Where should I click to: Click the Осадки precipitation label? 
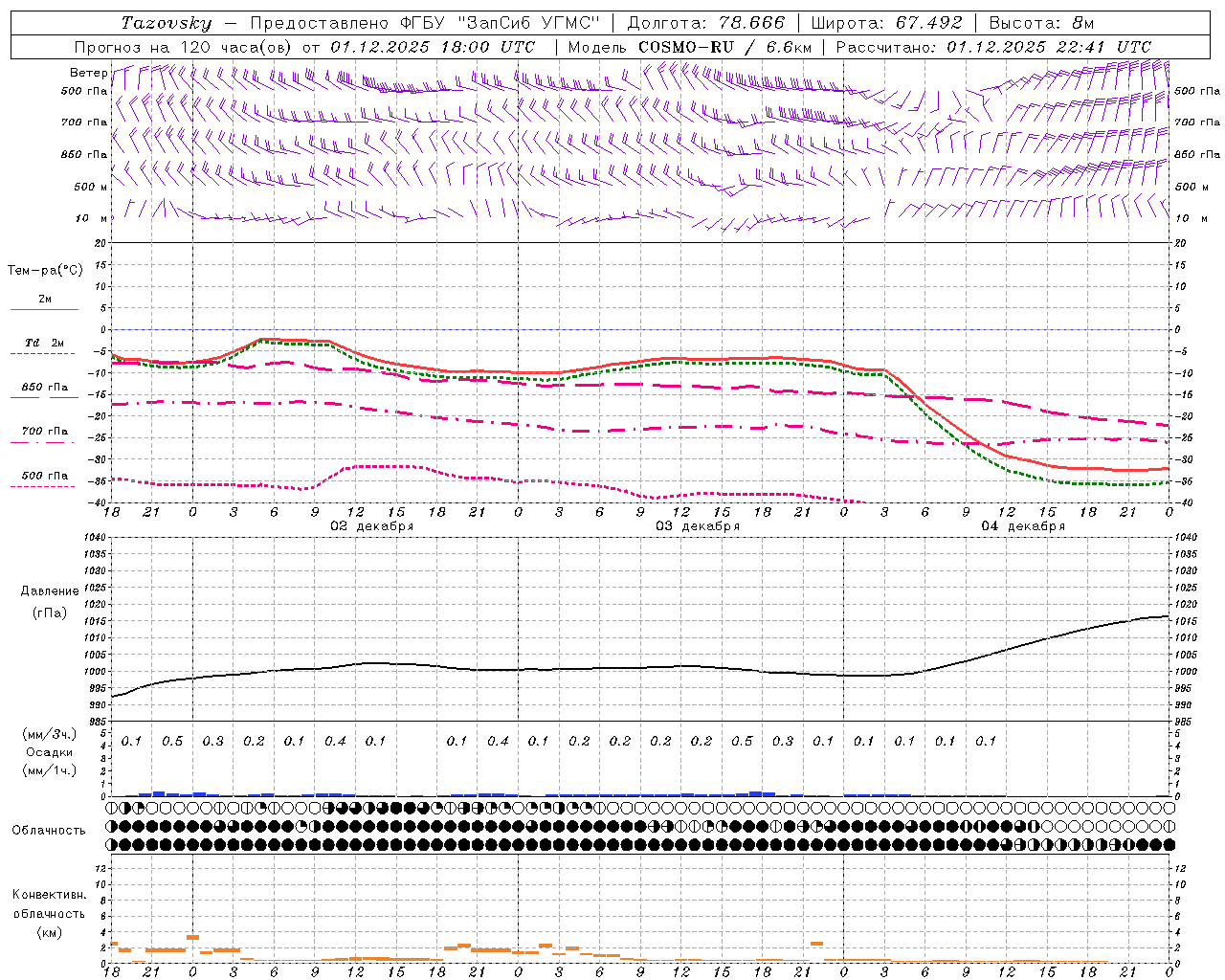point(50,752)
